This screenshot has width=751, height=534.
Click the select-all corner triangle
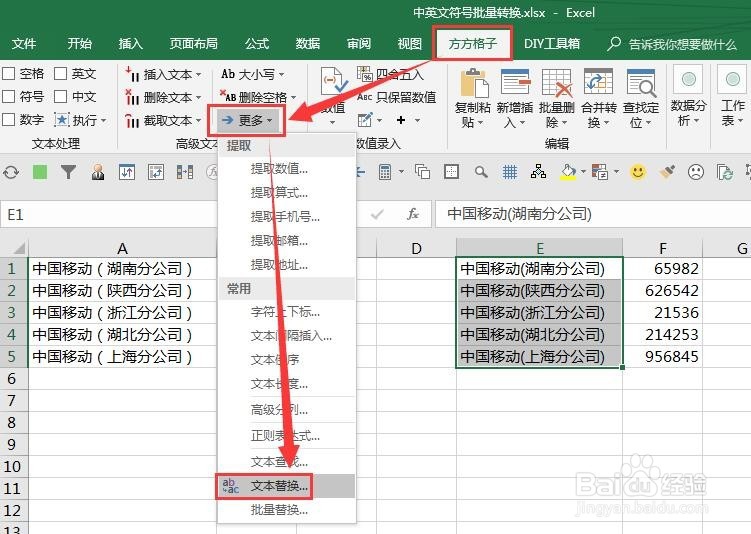(x=17, y=248)
